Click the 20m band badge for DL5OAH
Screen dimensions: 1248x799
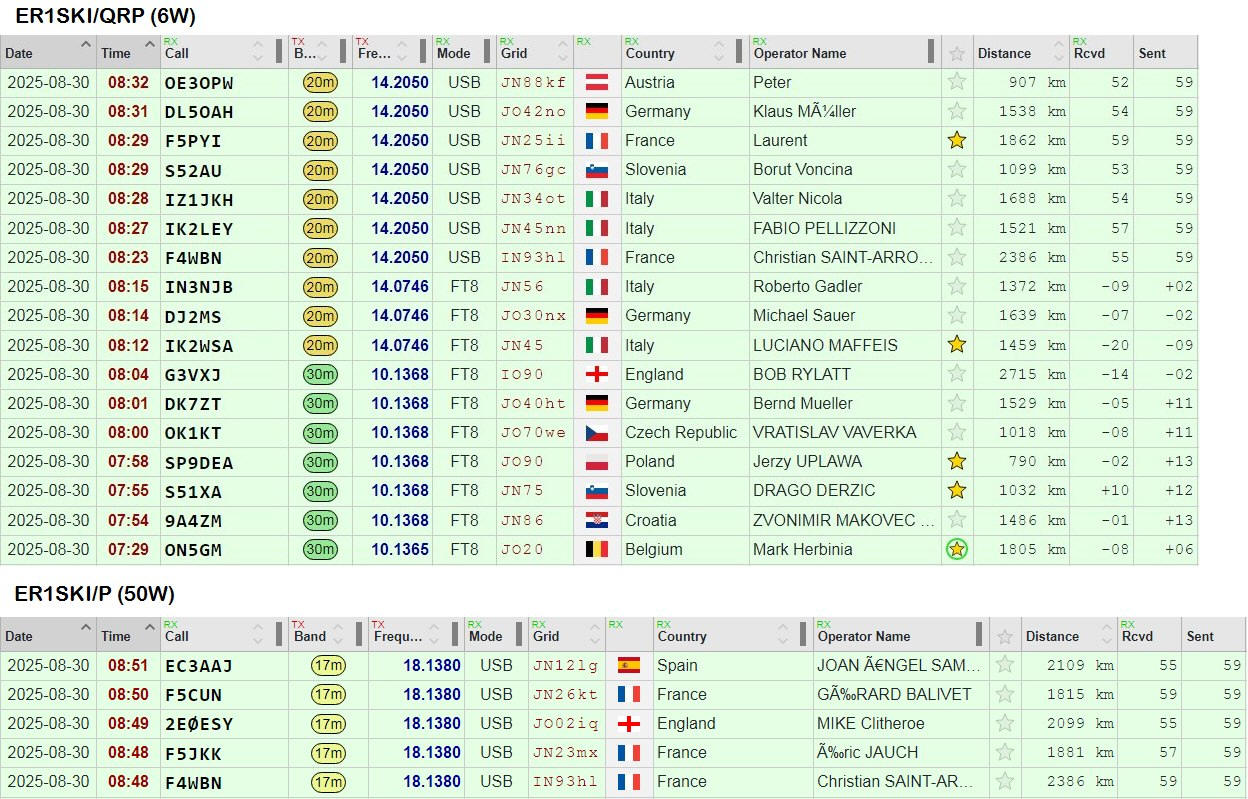click(x=320, y=112)
